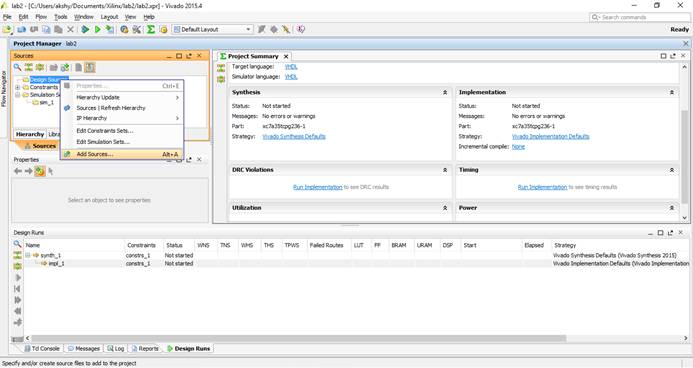Click the Redo icon in main toolbar
The width and height of the screenshot is (693, 368).
tap(34, 30)
